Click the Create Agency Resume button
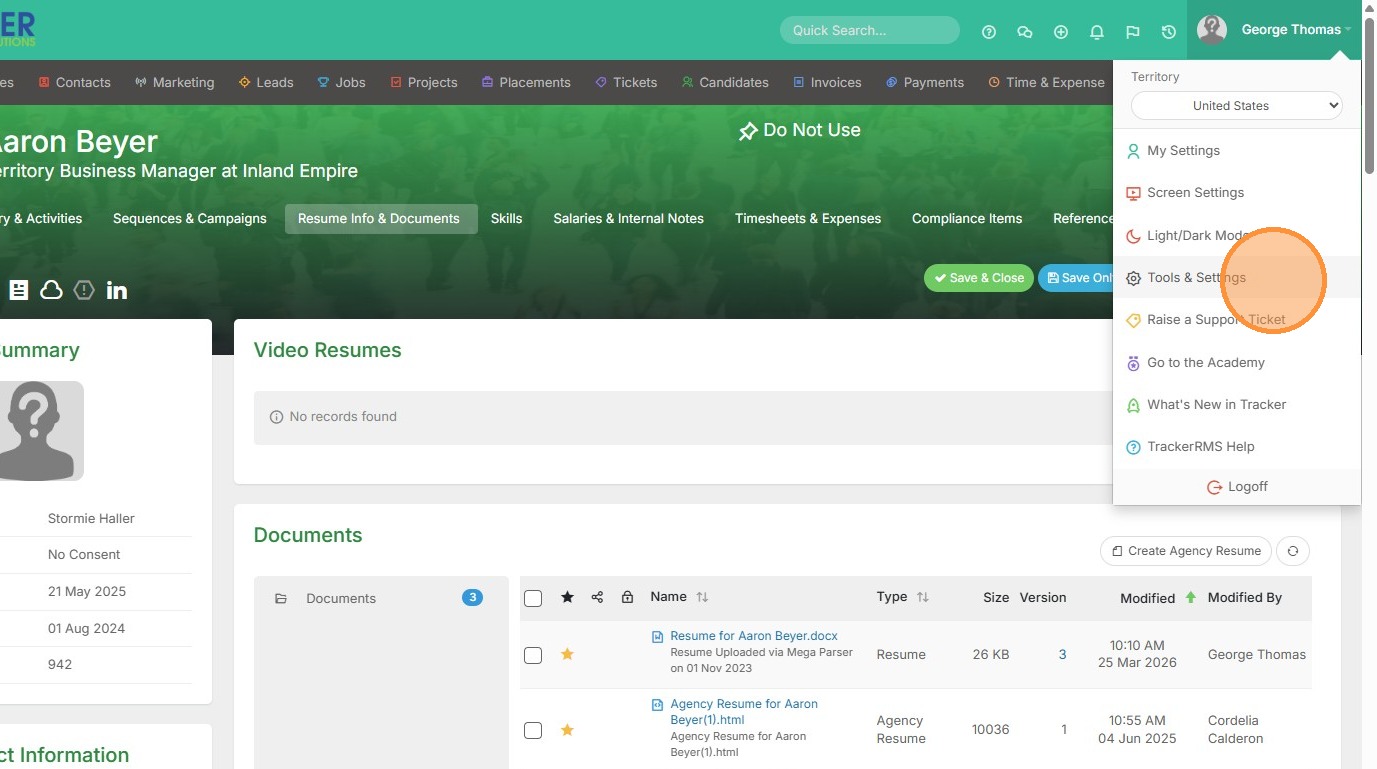 click(x=1186, y=551)
